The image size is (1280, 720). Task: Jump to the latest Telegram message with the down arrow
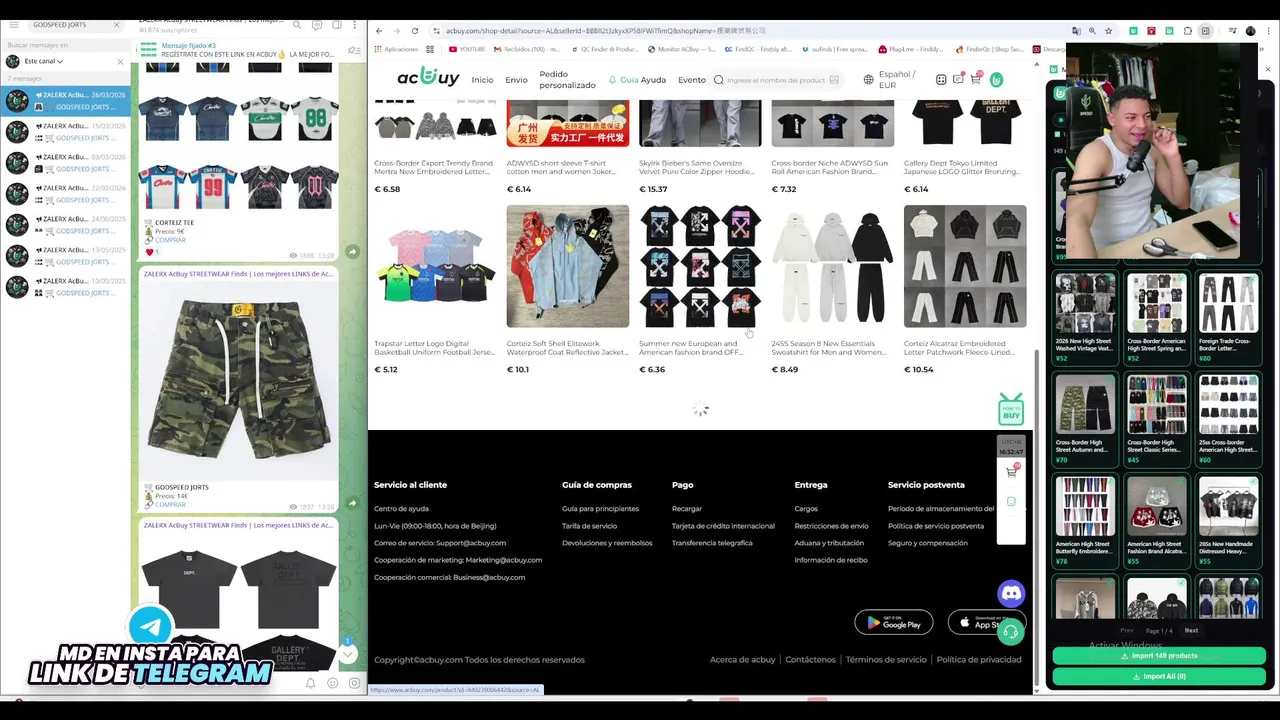(348, 654)
